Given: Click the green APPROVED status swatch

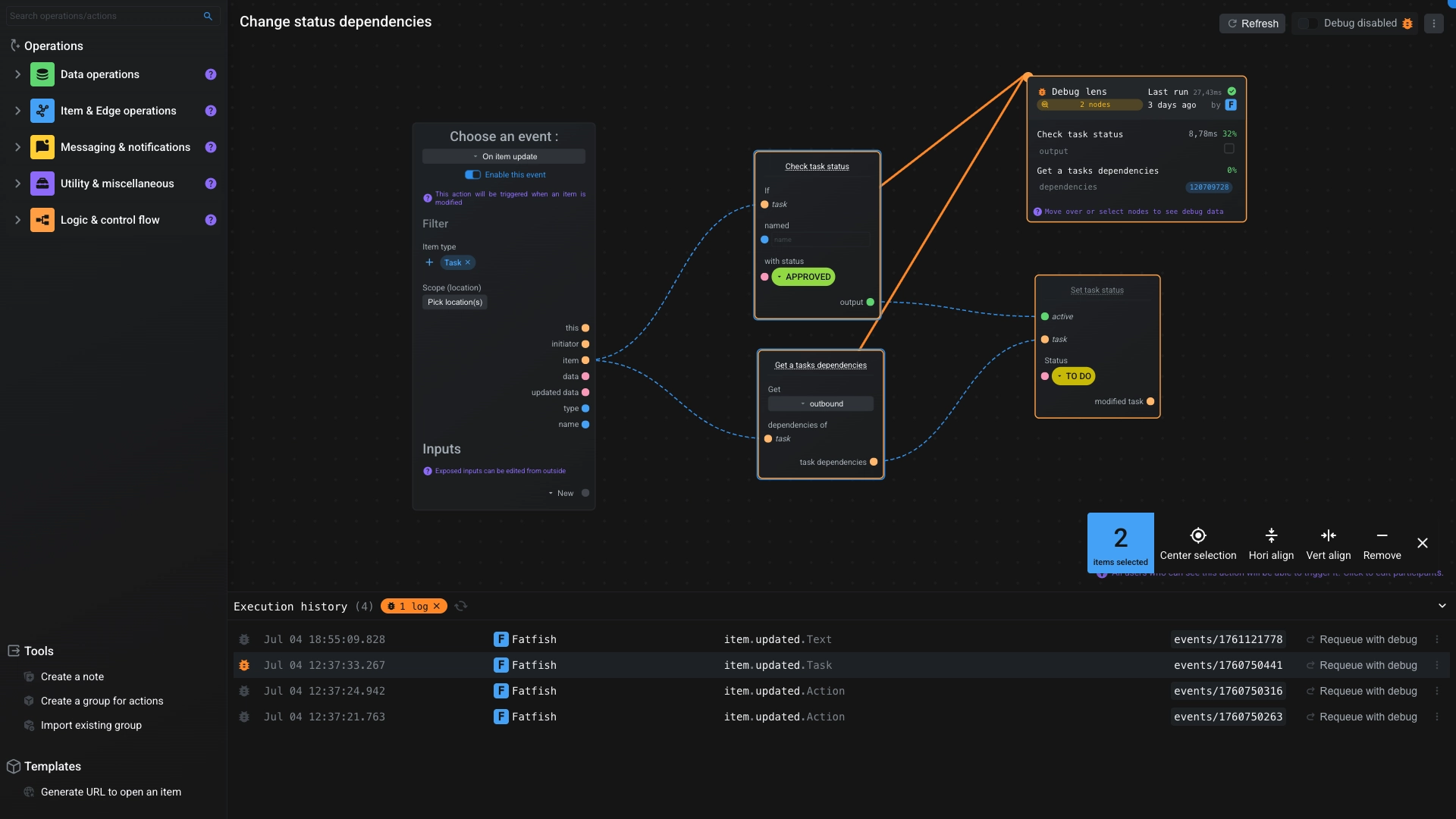Looking at the screenshot, I should [804, 277].
